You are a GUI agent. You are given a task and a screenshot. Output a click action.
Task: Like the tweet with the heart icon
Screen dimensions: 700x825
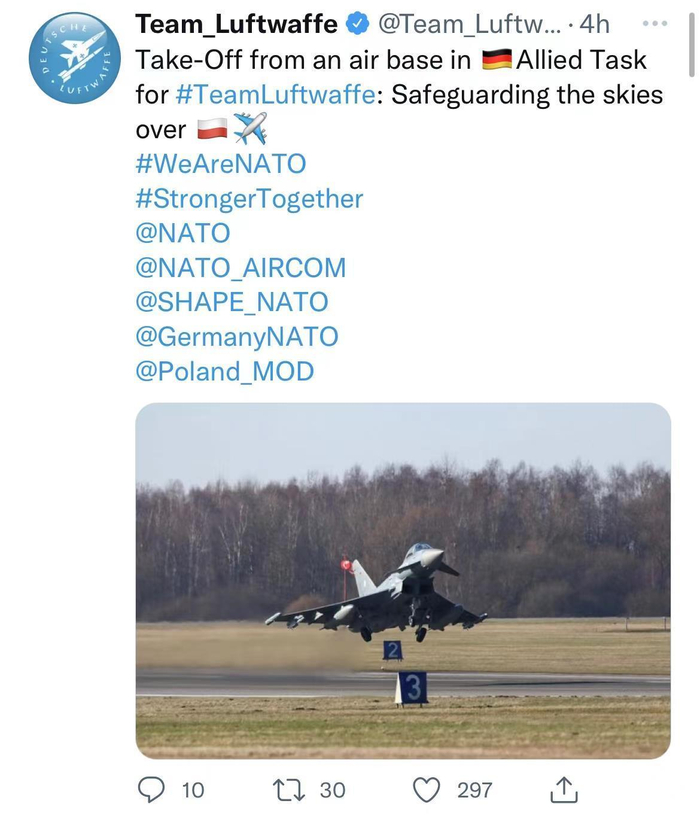(x=427, y=790)
